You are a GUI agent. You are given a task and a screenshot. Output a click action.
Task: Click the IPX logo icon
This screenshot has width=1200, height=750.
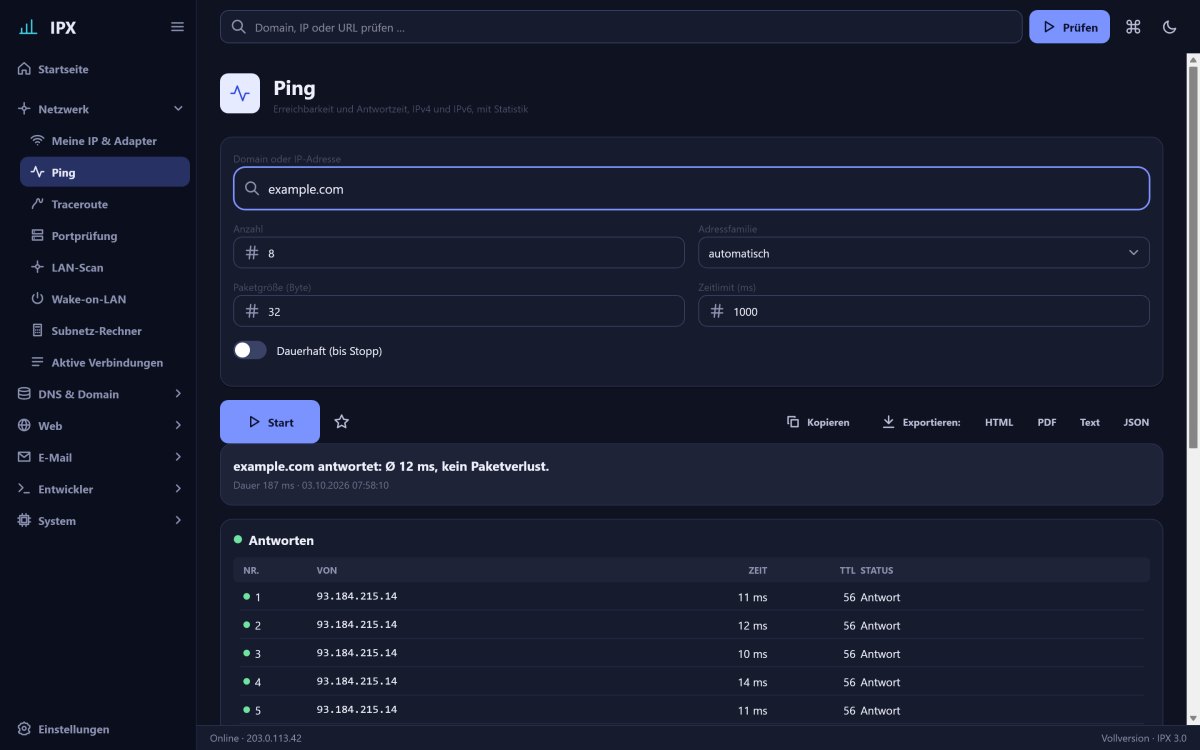coord(28,27)
